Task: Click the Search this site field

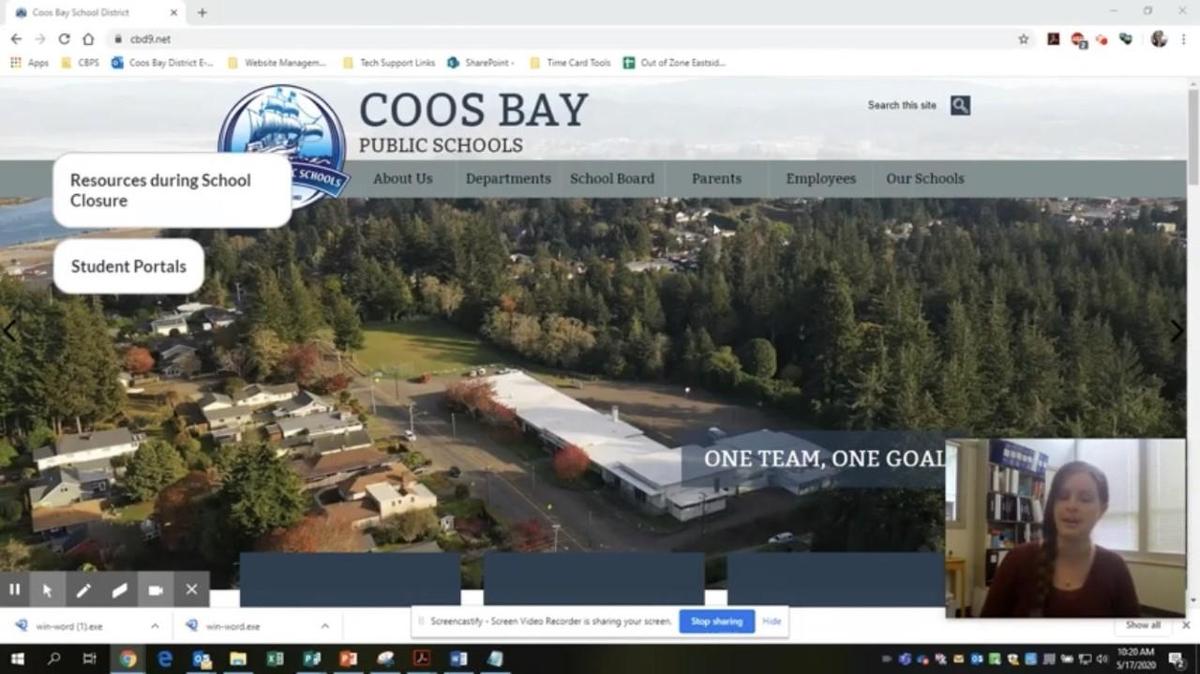Action: point(902,105)
